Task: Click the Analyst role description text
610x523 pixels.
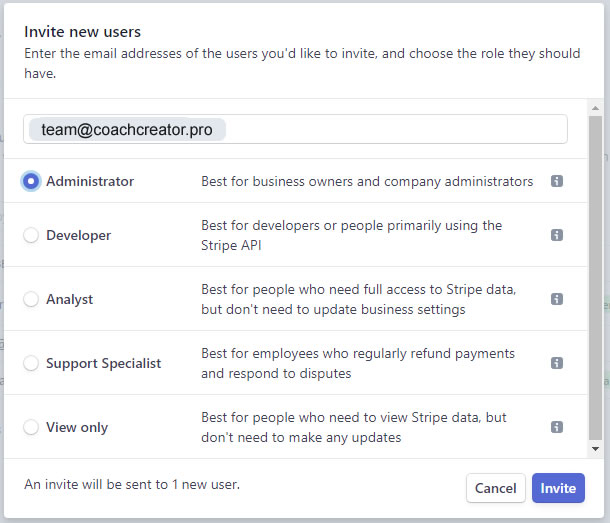Action: [358, 299]
